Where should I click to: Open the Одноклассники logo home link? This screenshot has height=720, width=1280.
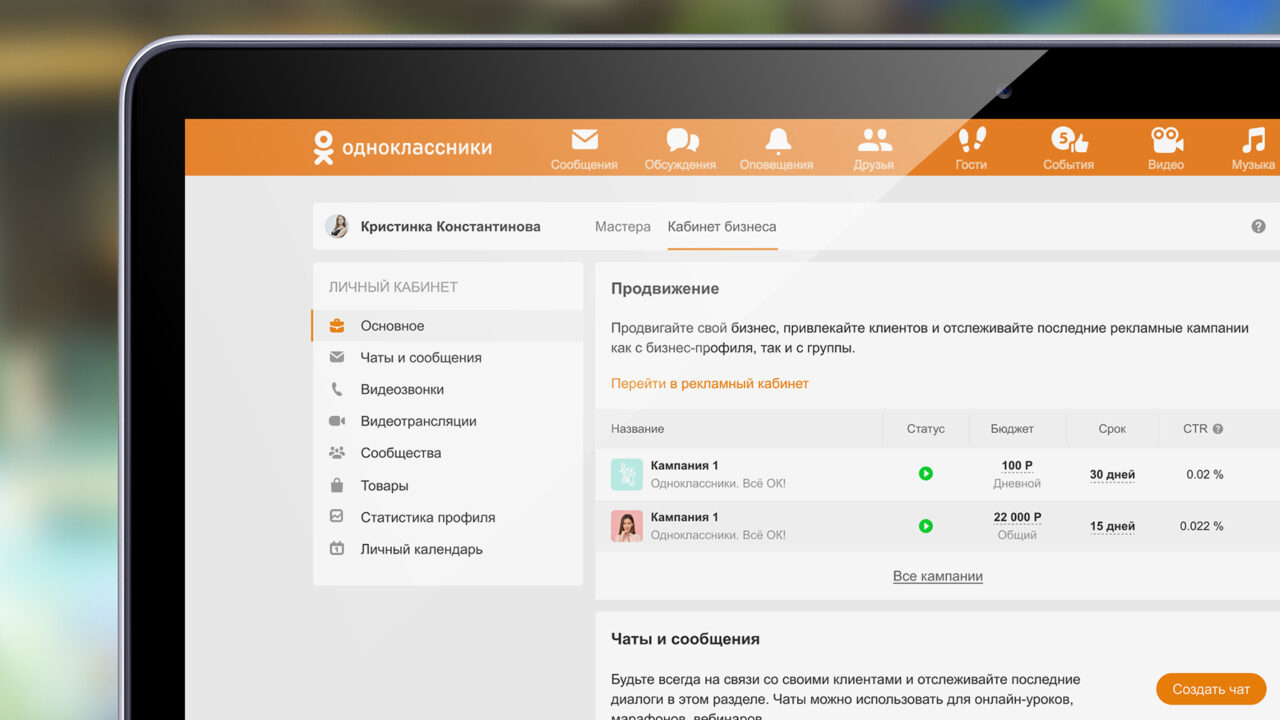402,147
